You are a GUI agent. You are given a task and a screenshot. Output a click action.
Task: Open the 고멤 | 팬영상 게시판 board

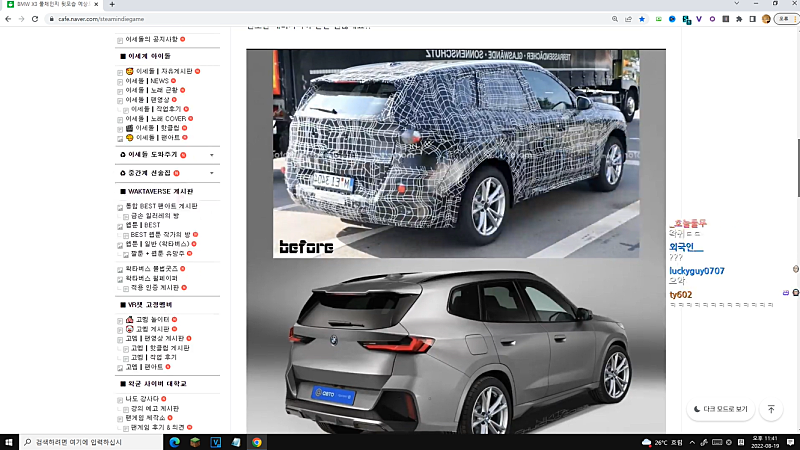click(x=155, y=339)
